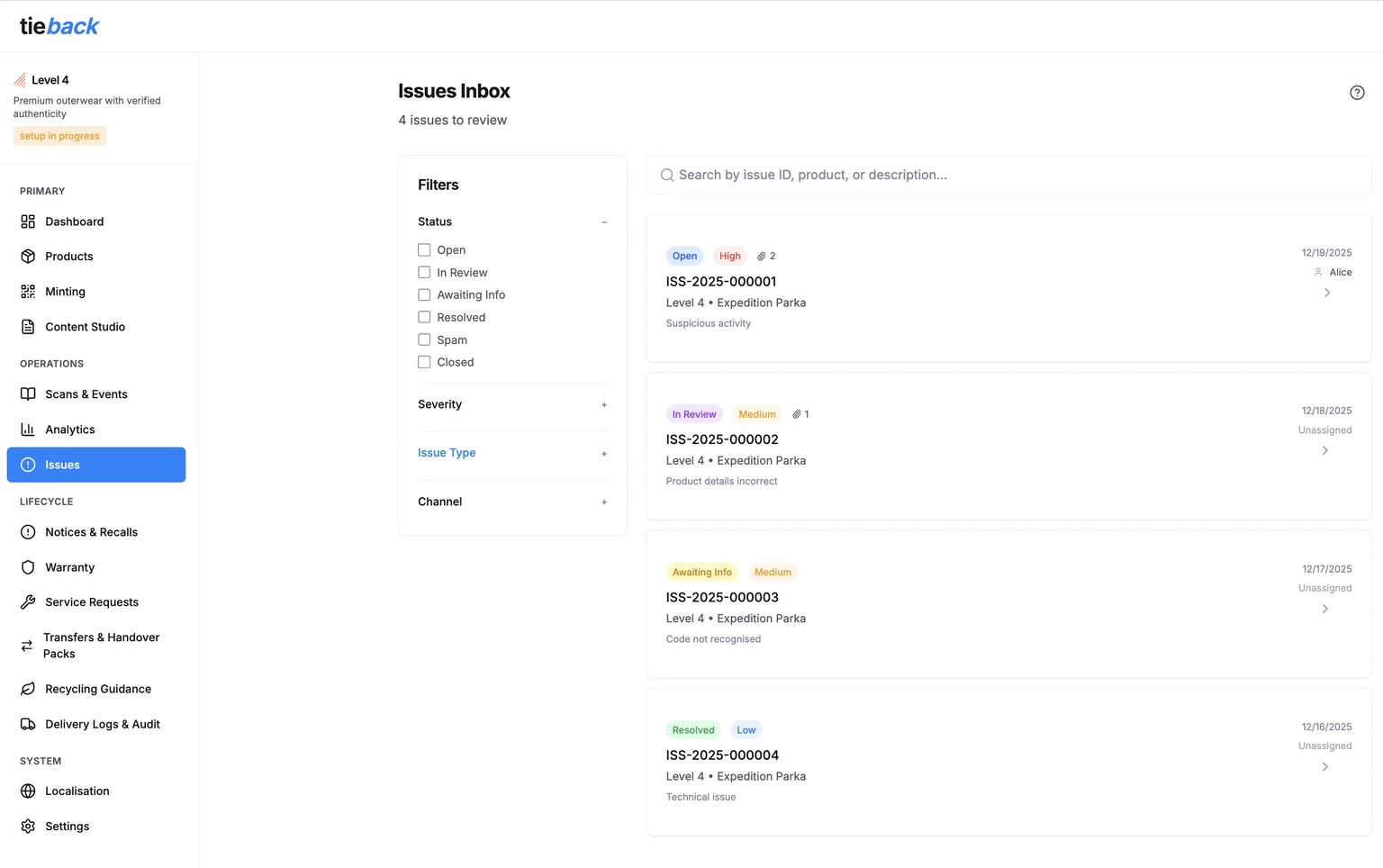Open Dashboard via its grid icon
This screenshot has width=1383, height=868.
[28, 222]
